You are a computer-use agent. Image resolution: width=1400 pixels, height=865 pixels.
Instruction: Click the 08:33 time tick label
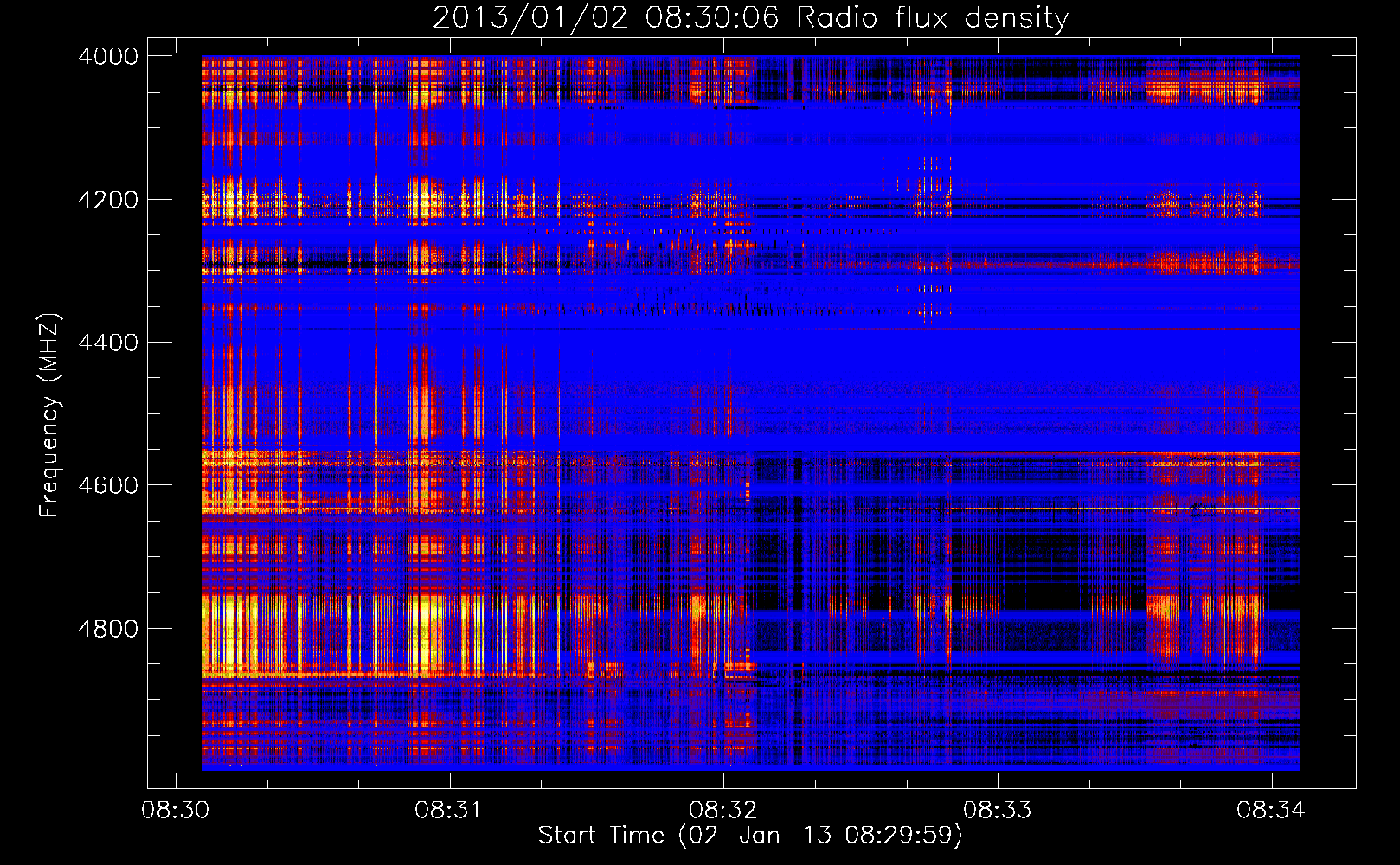point(998,811)
